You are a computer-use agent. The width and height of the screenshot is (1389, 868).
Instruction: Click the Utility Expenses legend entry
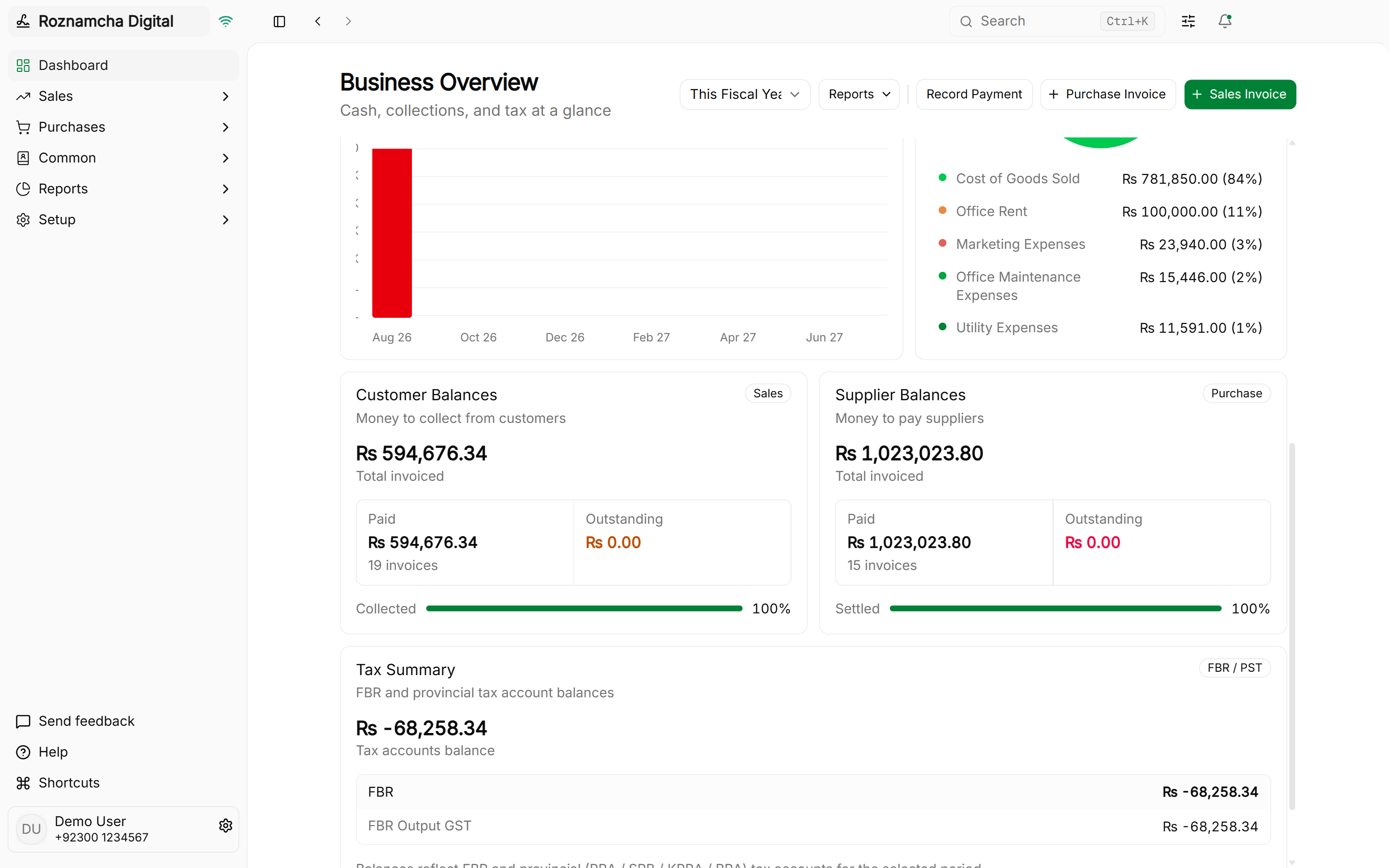point(1100,328)
